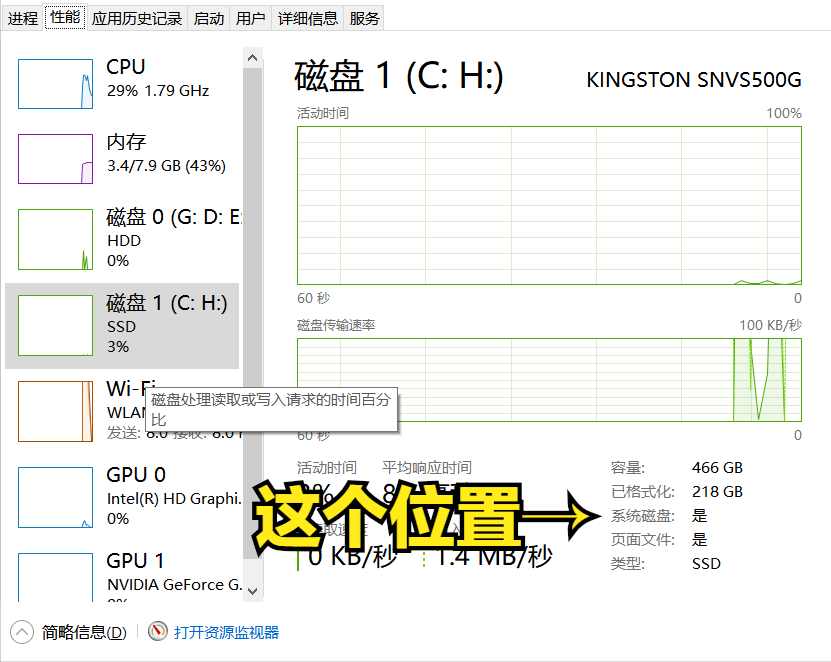Click the sidebar scroll up arrow
831x662 pixels.
(x=253, y=58)
